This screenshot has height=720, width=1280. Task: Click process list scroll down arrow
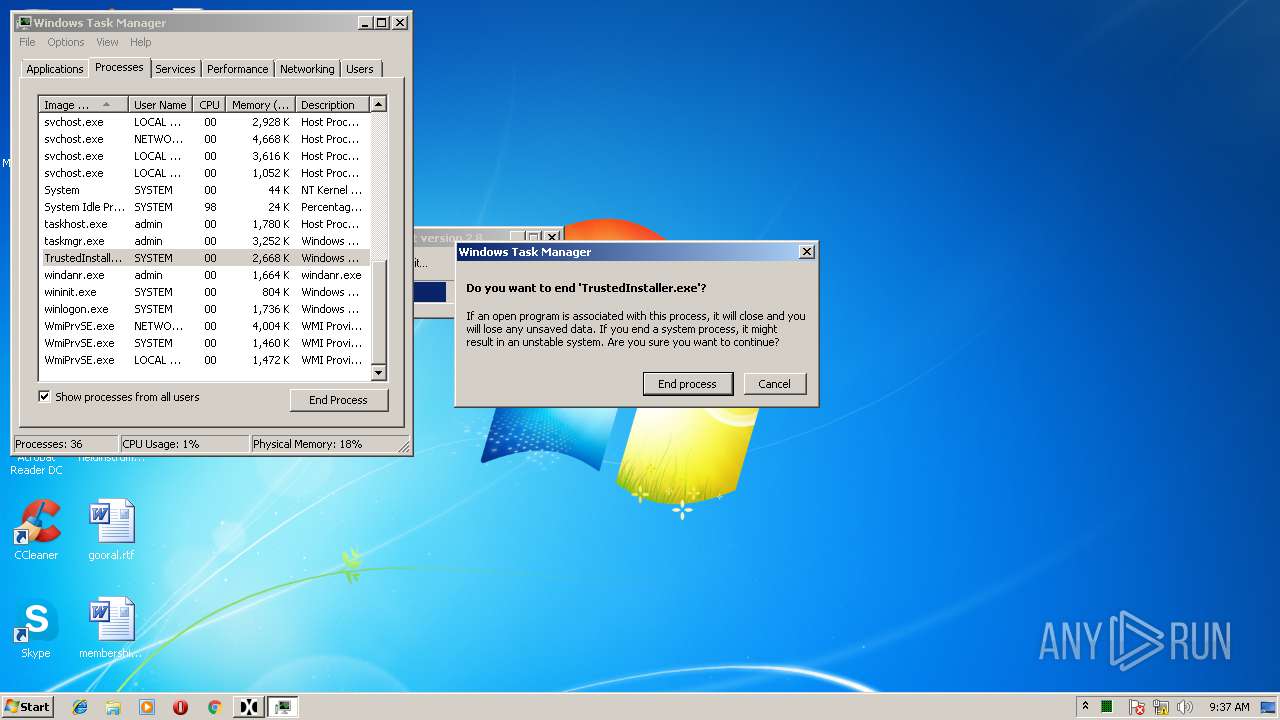pos(378,373)
